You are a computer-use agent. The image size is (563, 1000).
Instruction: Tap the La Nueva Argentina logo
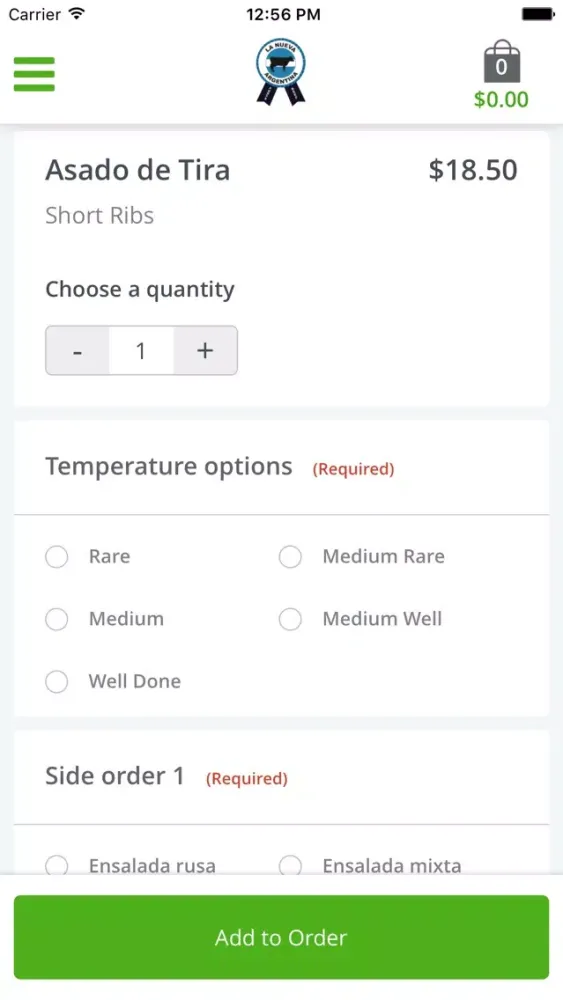281,71
